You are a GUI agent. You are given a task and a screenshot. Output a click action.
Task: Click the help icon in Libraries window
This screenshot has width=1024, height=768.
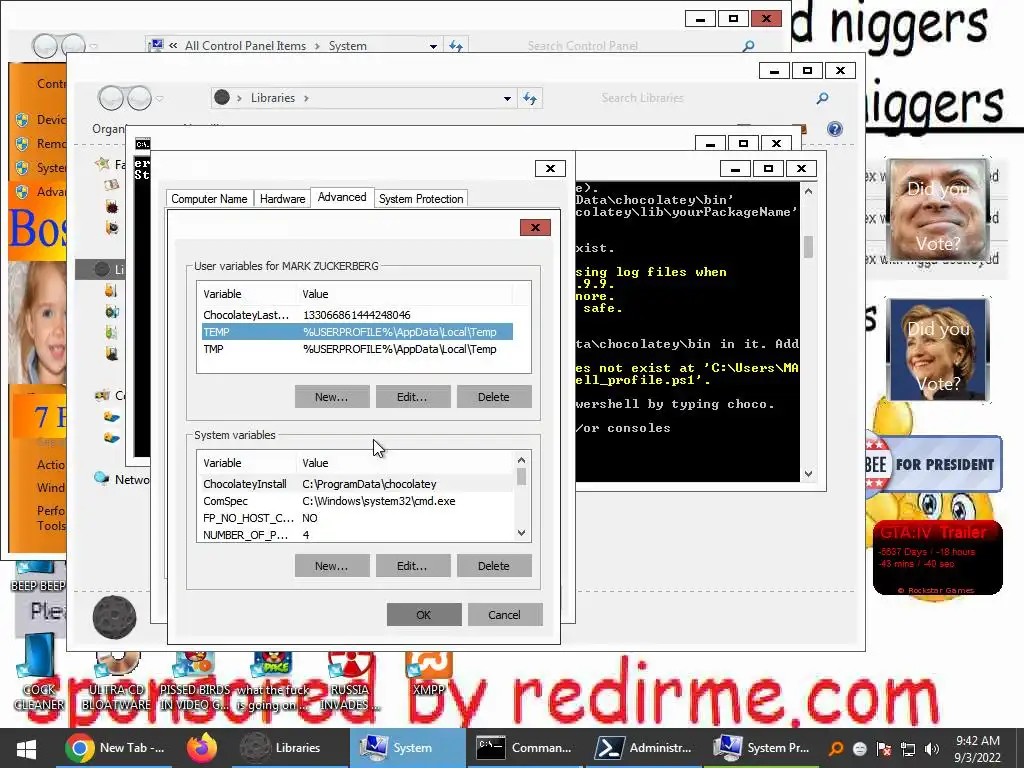(x=835, y=129)
